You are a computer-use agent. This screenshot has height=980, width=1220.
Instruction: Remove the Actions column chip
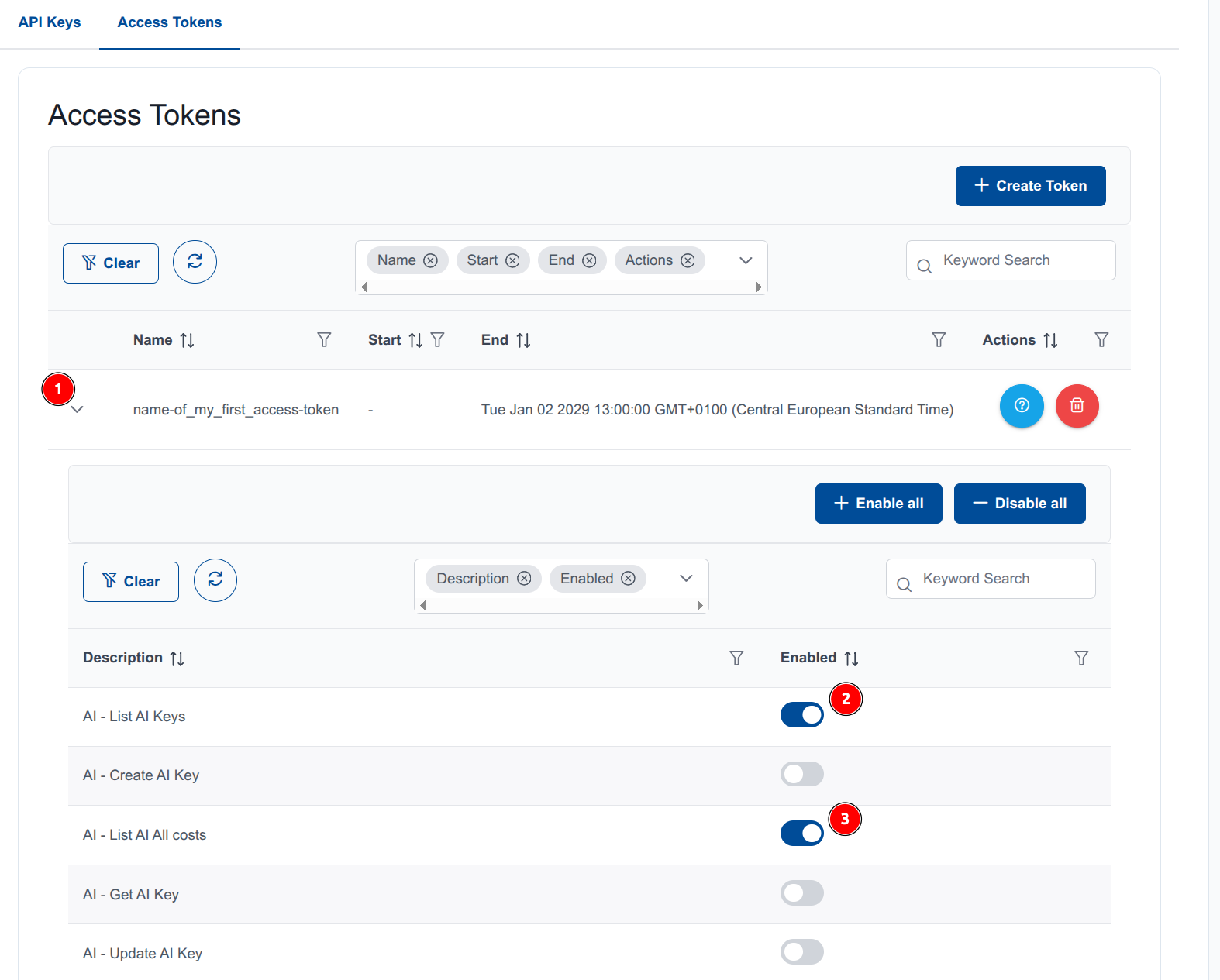click(688, 261)
